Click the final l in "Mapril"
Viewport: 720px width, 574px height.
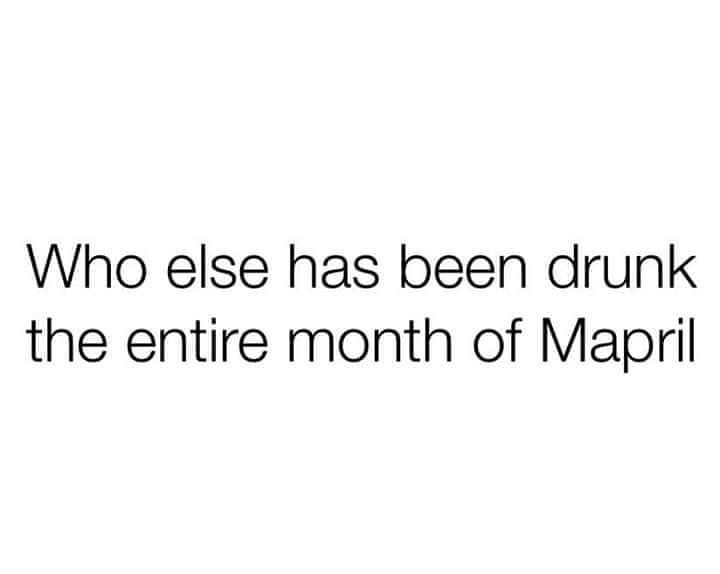(692, 340)
